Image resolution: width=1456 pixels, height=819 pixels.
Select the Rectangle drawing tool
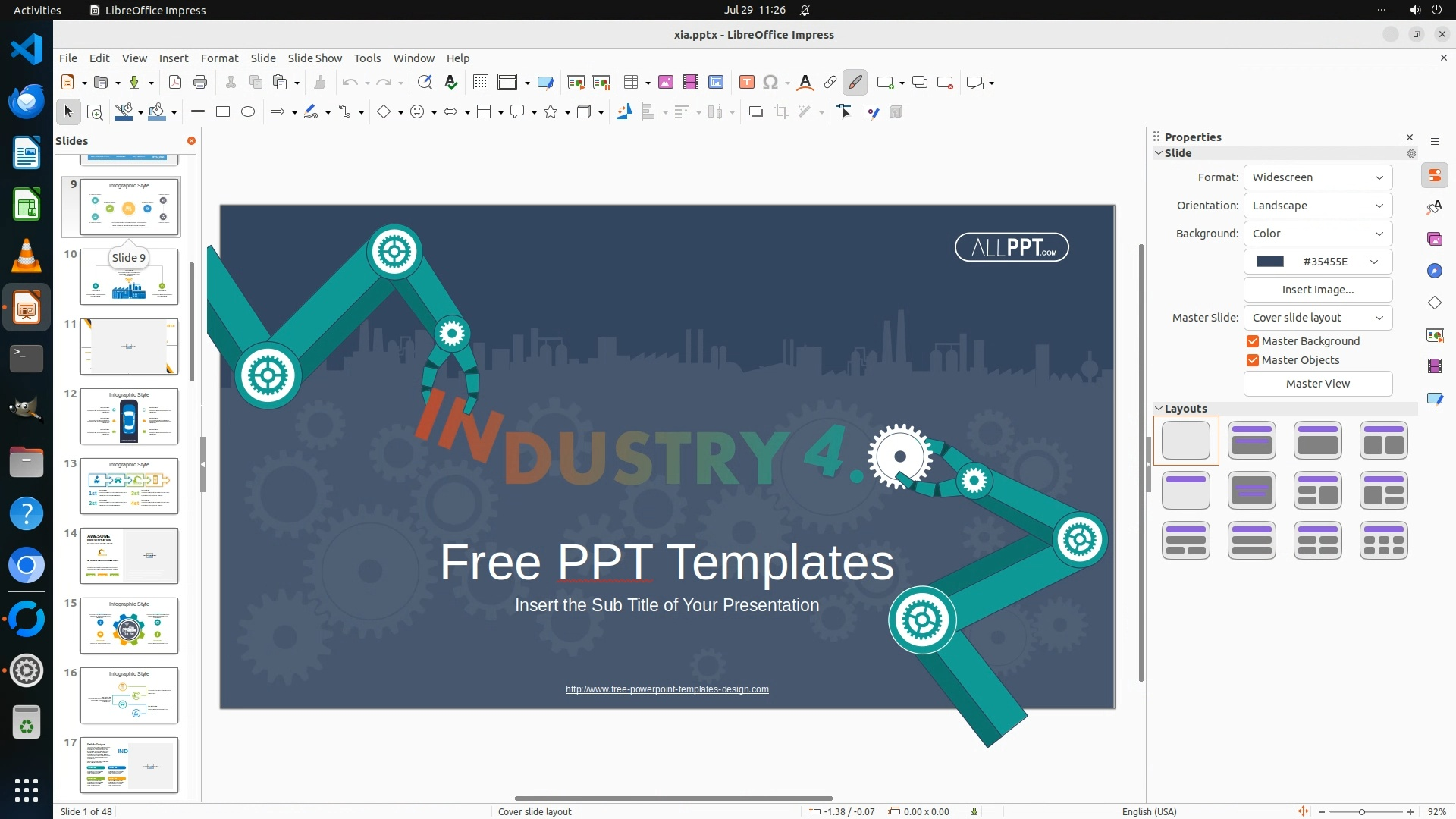click(223, 112)
